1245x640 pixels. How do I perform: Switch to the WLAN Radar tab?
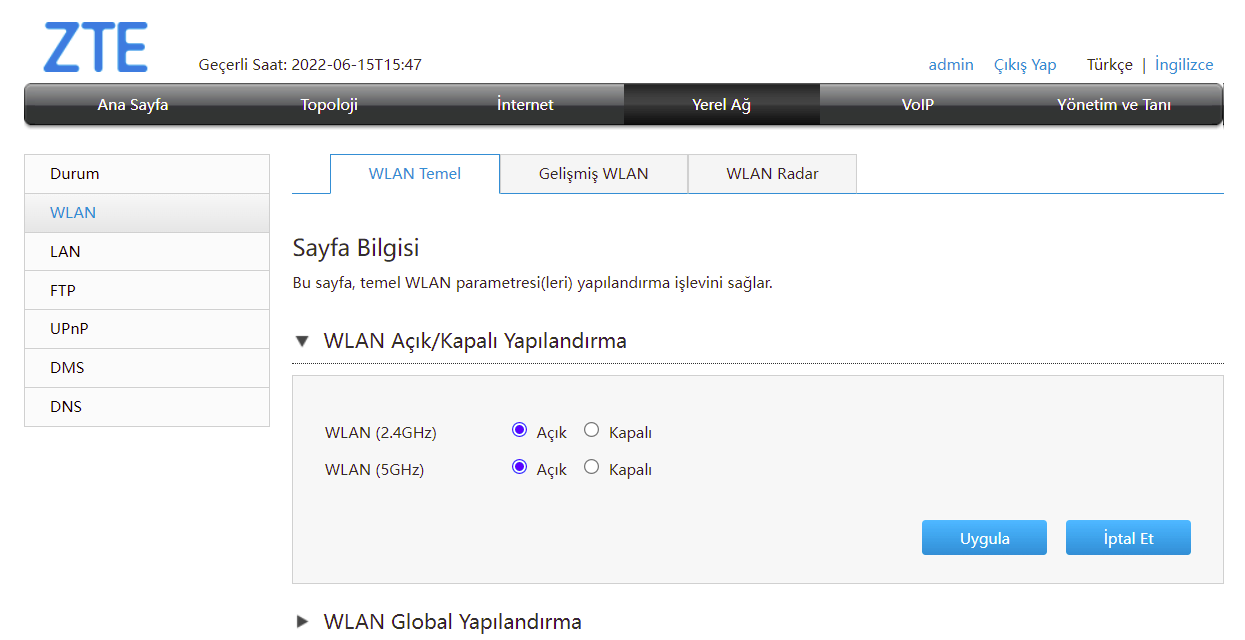[x=772, y=174]
